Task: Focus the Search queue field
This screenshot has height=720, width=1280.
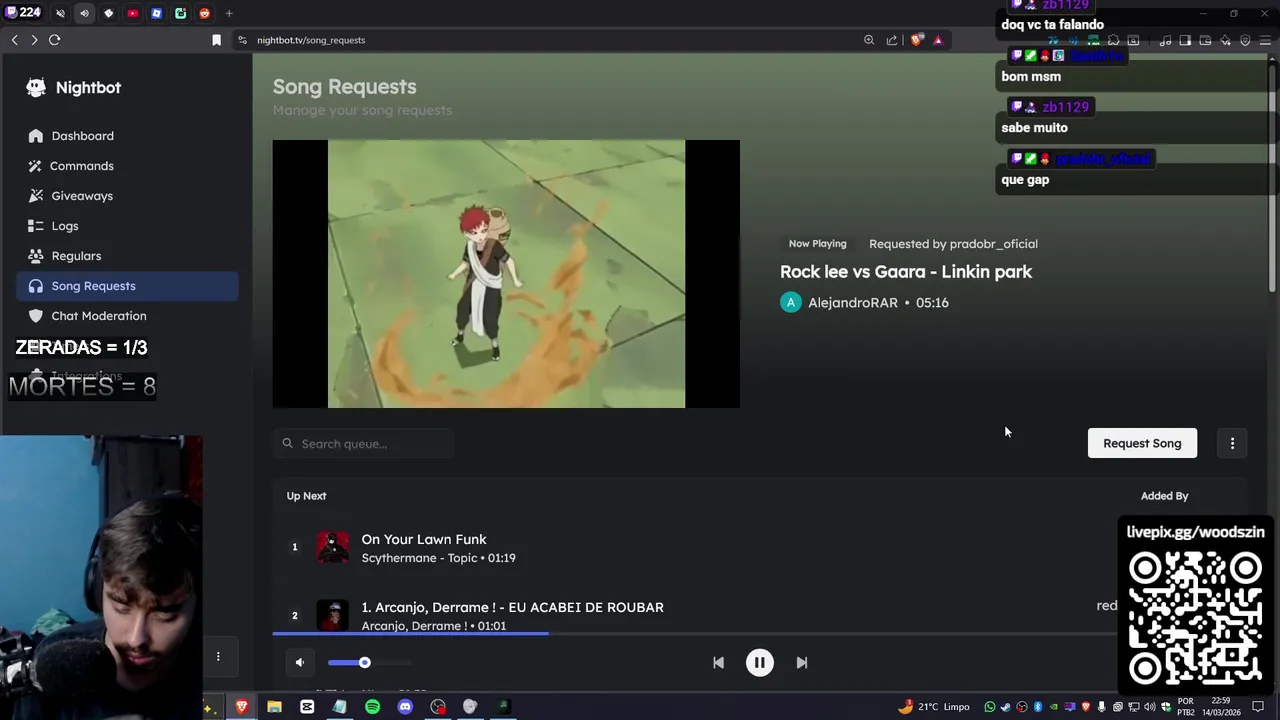Action: (364, 443)
